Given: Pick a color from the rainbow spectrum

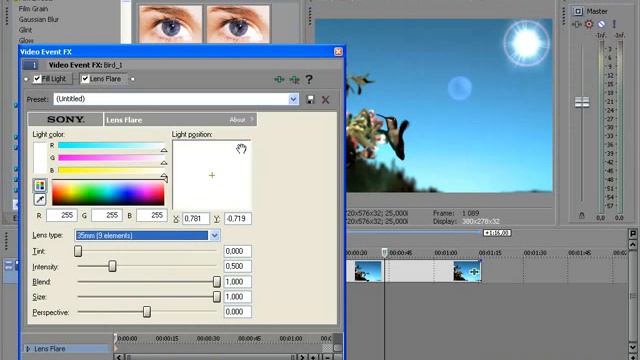Looking at the screenshot, I should (x=108, y=192).
